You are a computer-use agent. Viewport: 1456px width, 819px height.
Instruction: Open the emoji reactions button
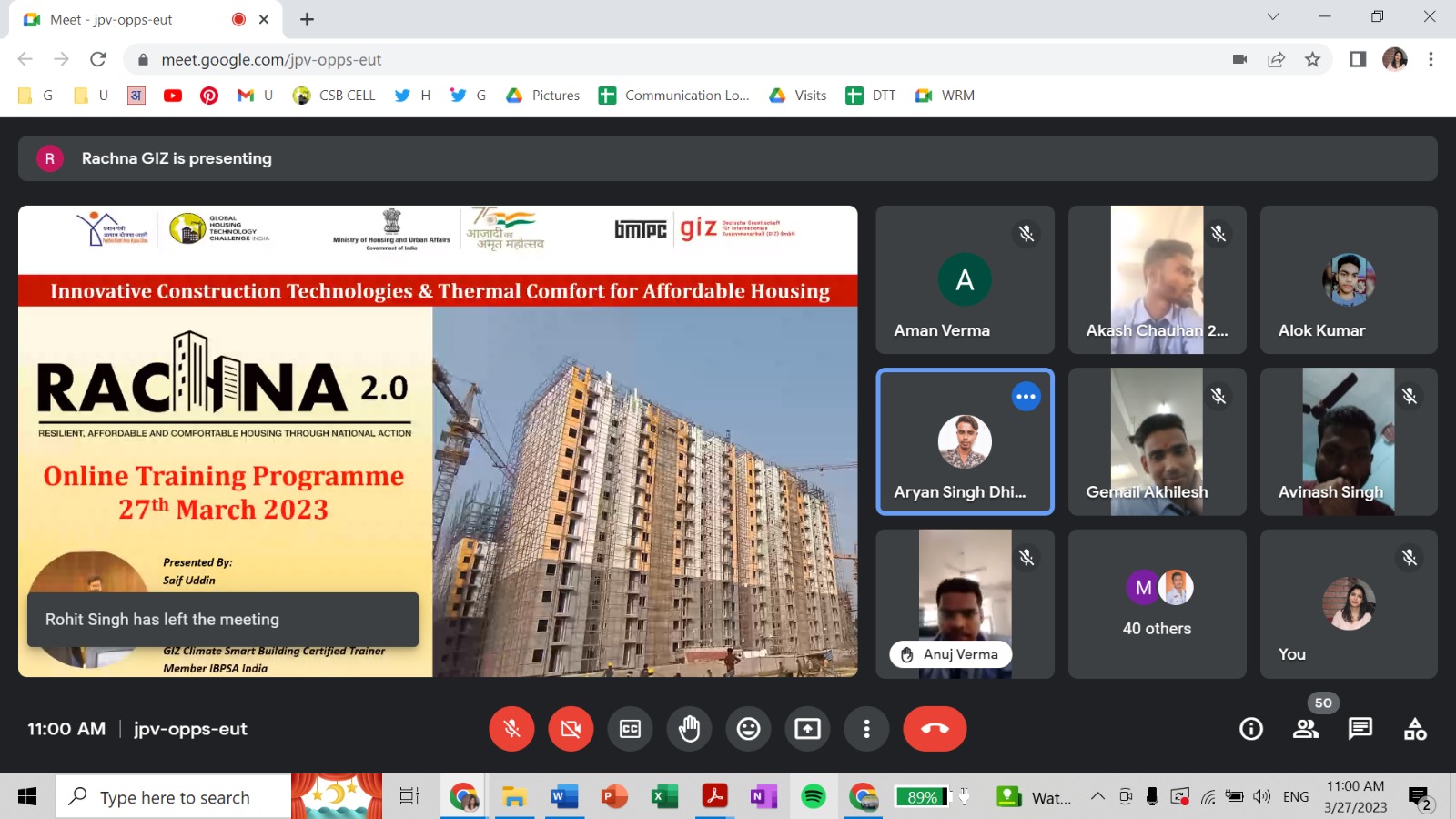pyautogui.click(x=748, y=729)
